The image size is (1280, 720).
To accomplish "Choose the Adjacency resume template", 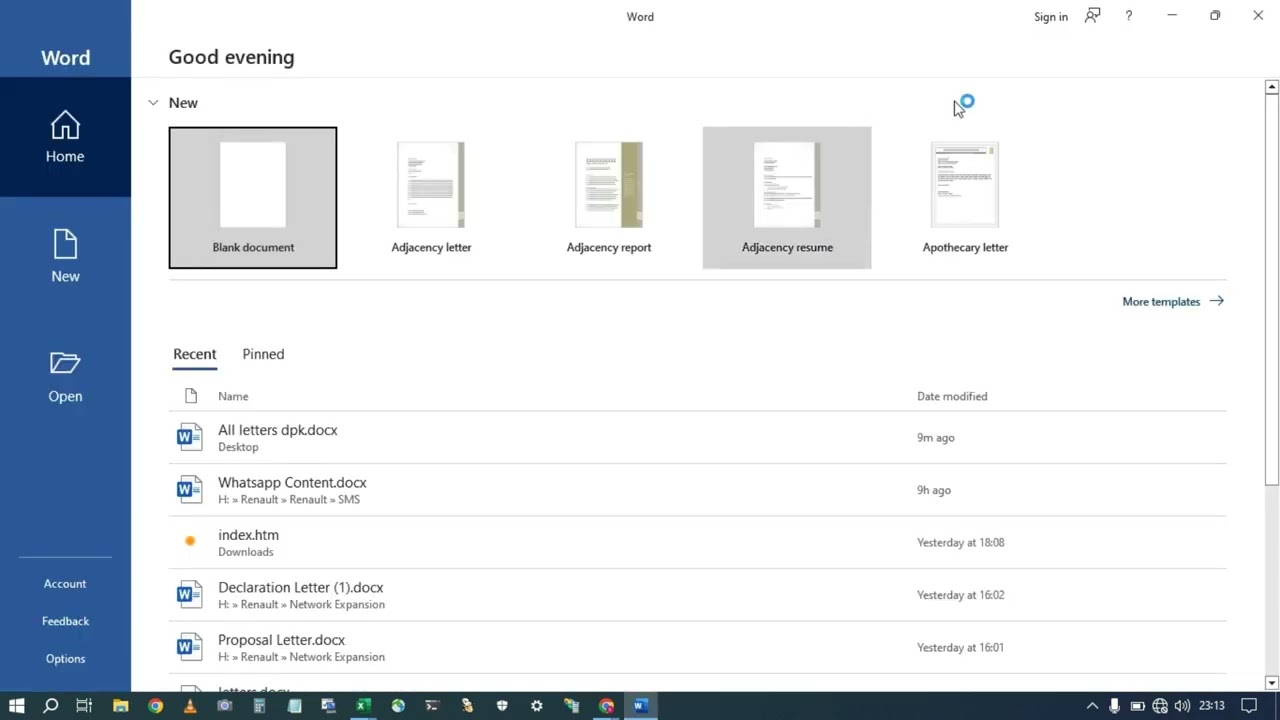I will coord(787,198).
